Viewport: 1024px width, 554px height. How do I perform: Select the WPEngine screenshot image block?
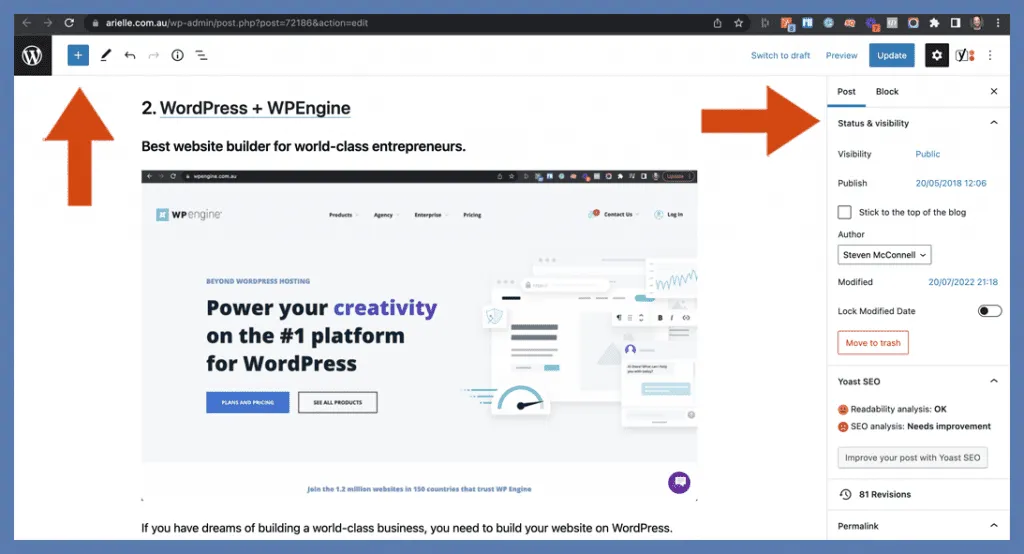click(x=419, y=336)
